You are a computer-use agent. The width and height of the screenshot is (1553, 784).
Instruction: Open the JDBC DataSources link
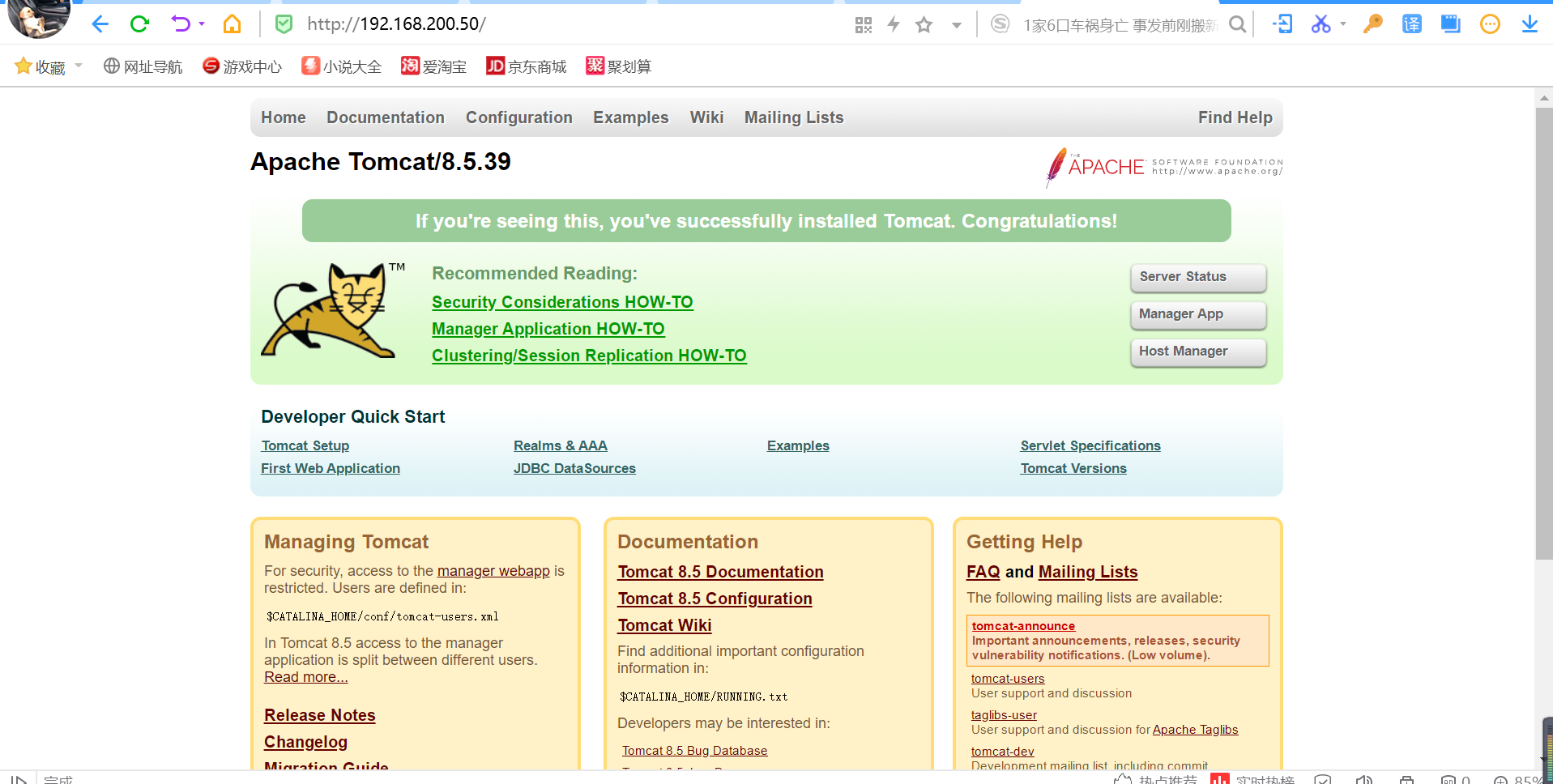[x=574, y=468]
